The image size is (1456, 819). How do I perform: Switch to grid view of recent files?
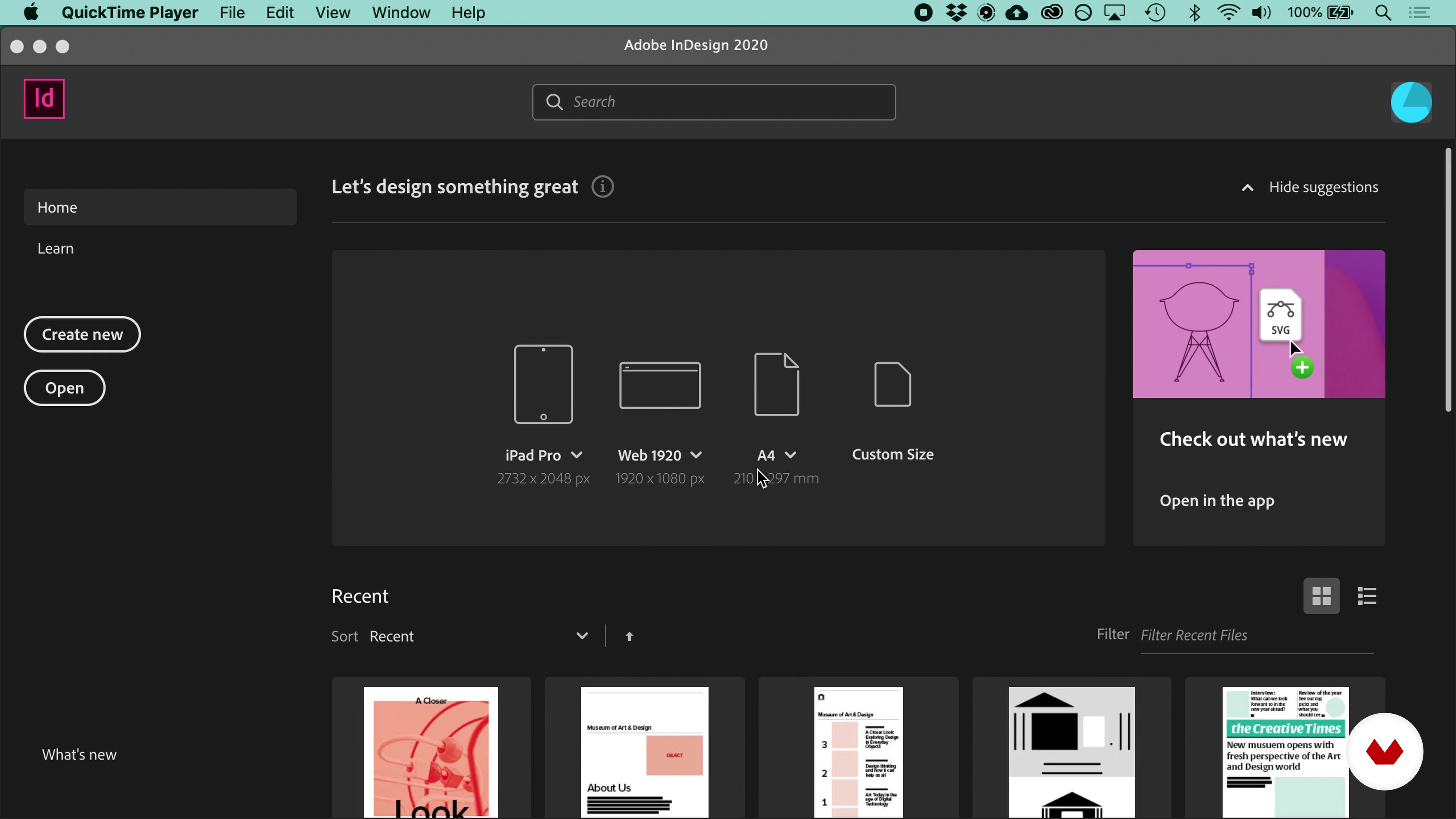click(1321, 596)
